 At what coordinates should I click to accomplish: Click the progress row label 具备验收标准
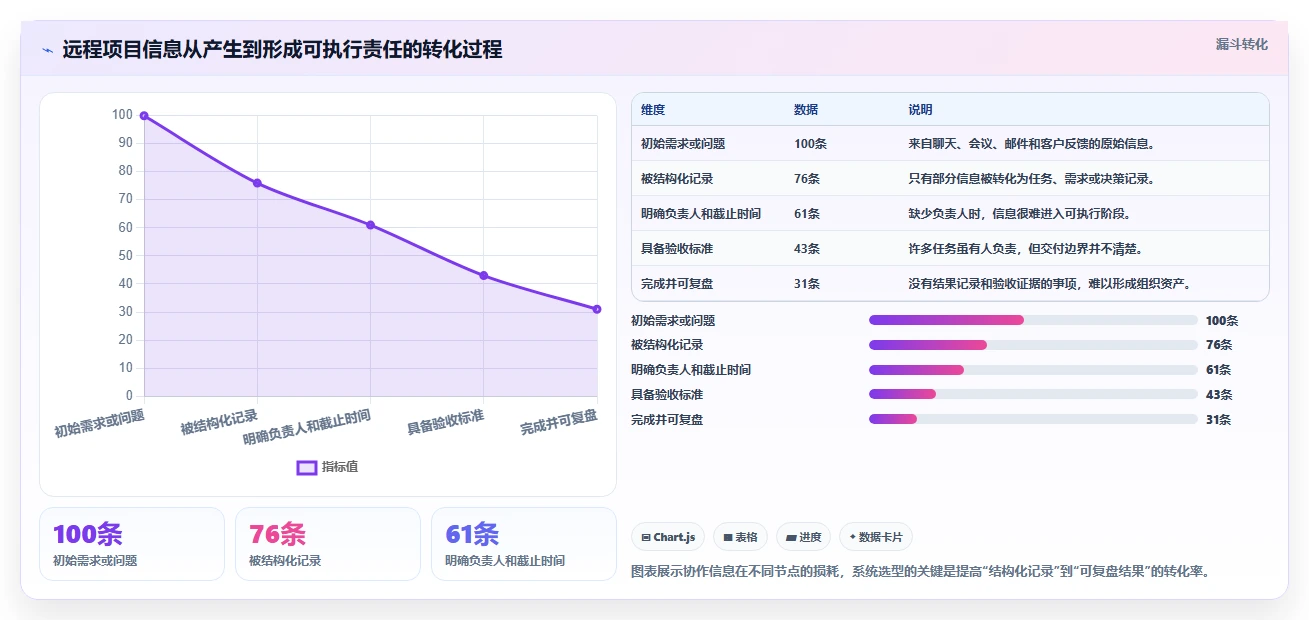pos(667,395)
